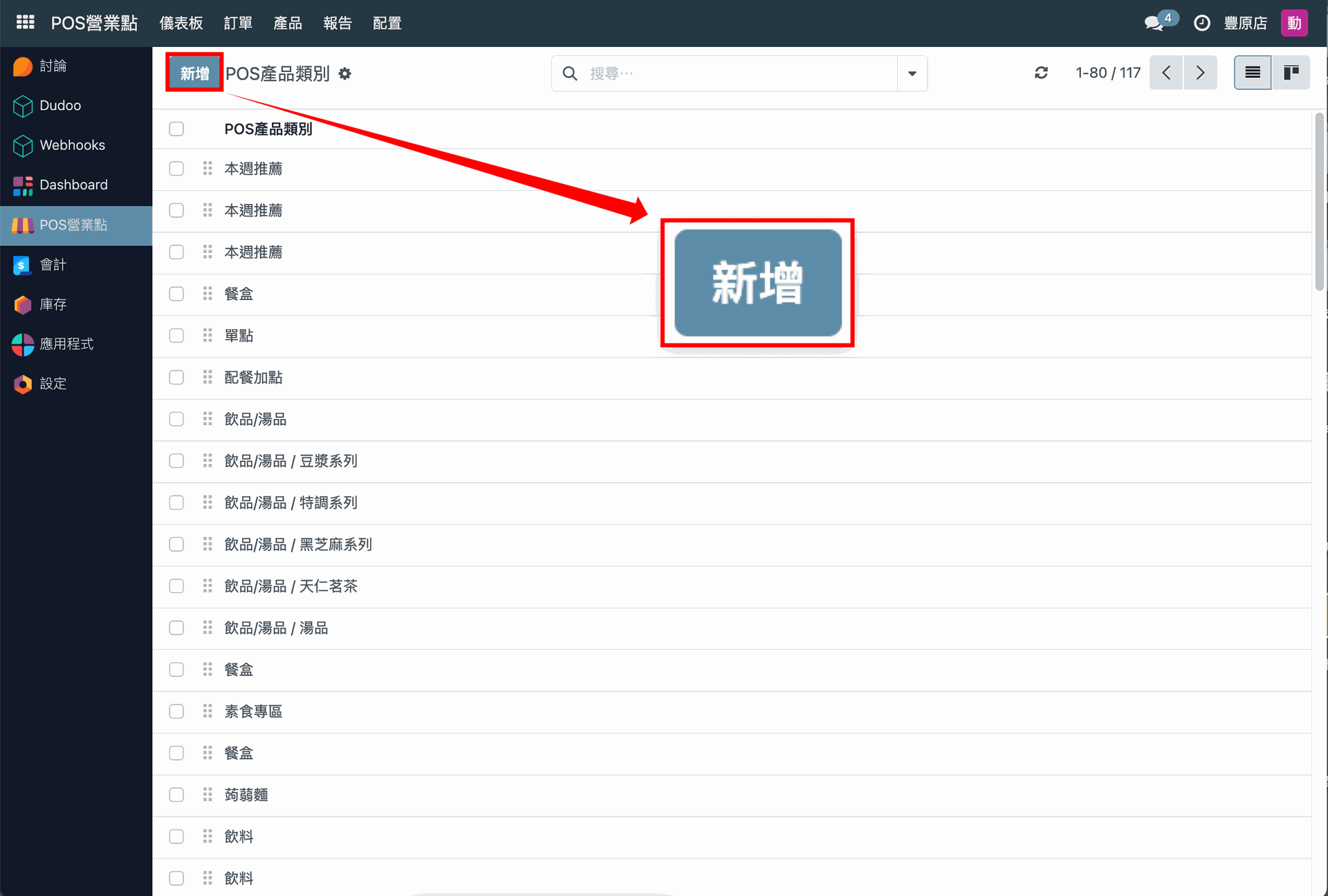
Task: Open the 產品 menu
Action: coord(288,23)
